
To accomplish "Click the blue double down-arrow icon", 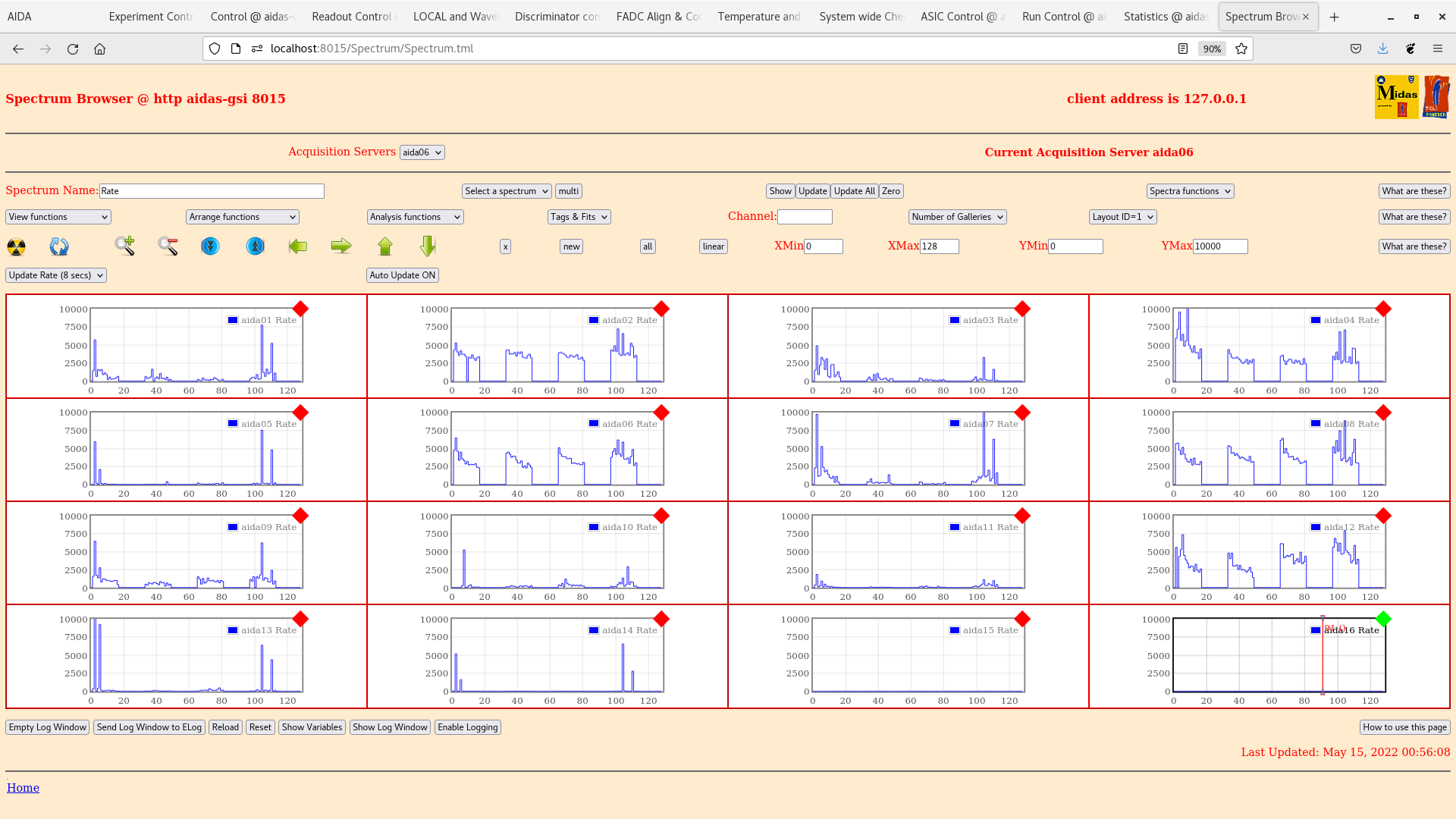I will point(210,246).
